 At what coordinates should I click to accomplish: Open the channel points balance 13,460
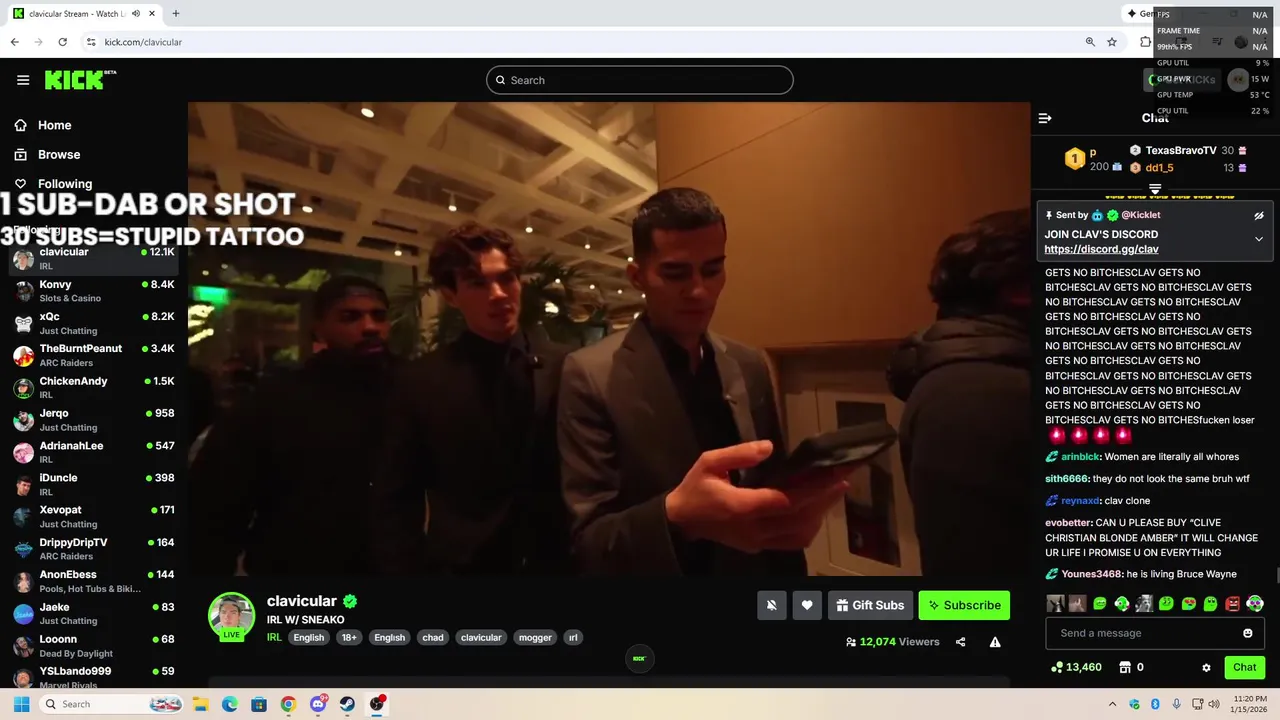pyautogui.click(x=1076, y=667)
